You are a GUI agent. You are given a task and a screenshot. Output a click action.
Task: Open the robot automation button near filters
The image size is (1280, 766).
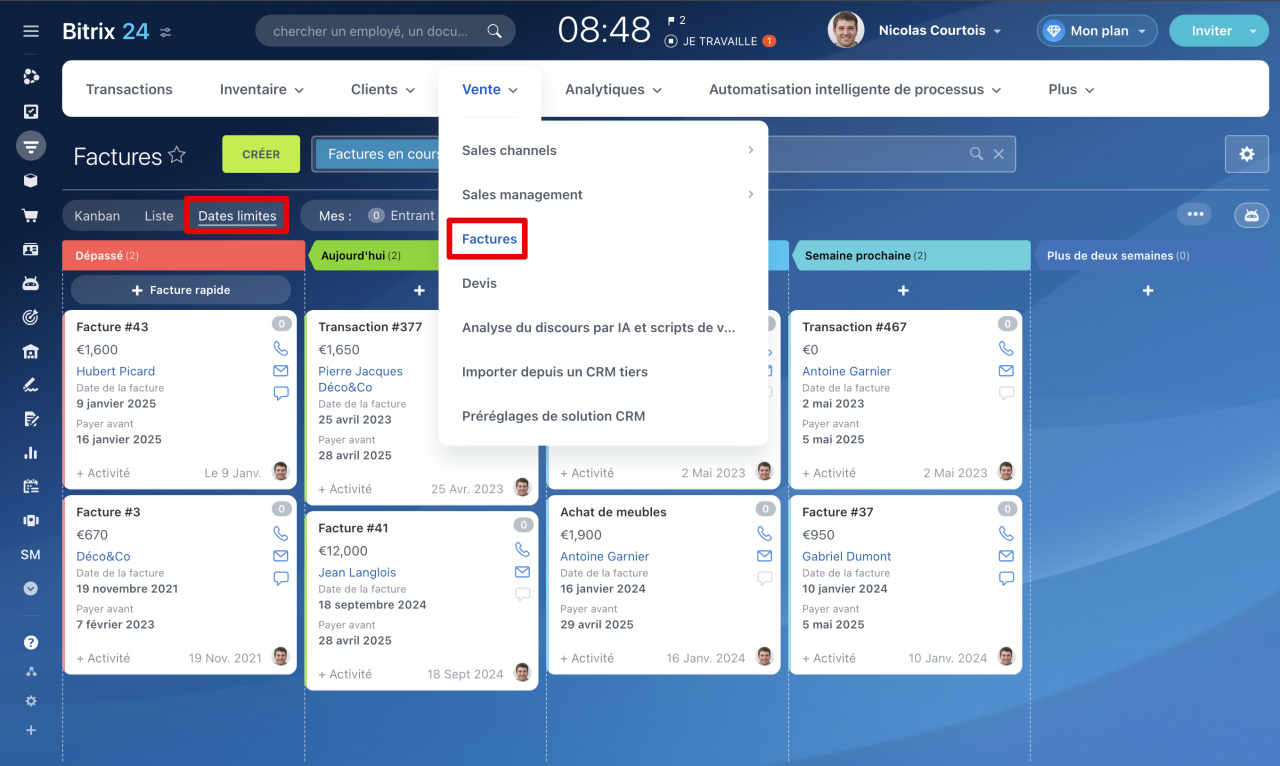tap(1251, 215)
